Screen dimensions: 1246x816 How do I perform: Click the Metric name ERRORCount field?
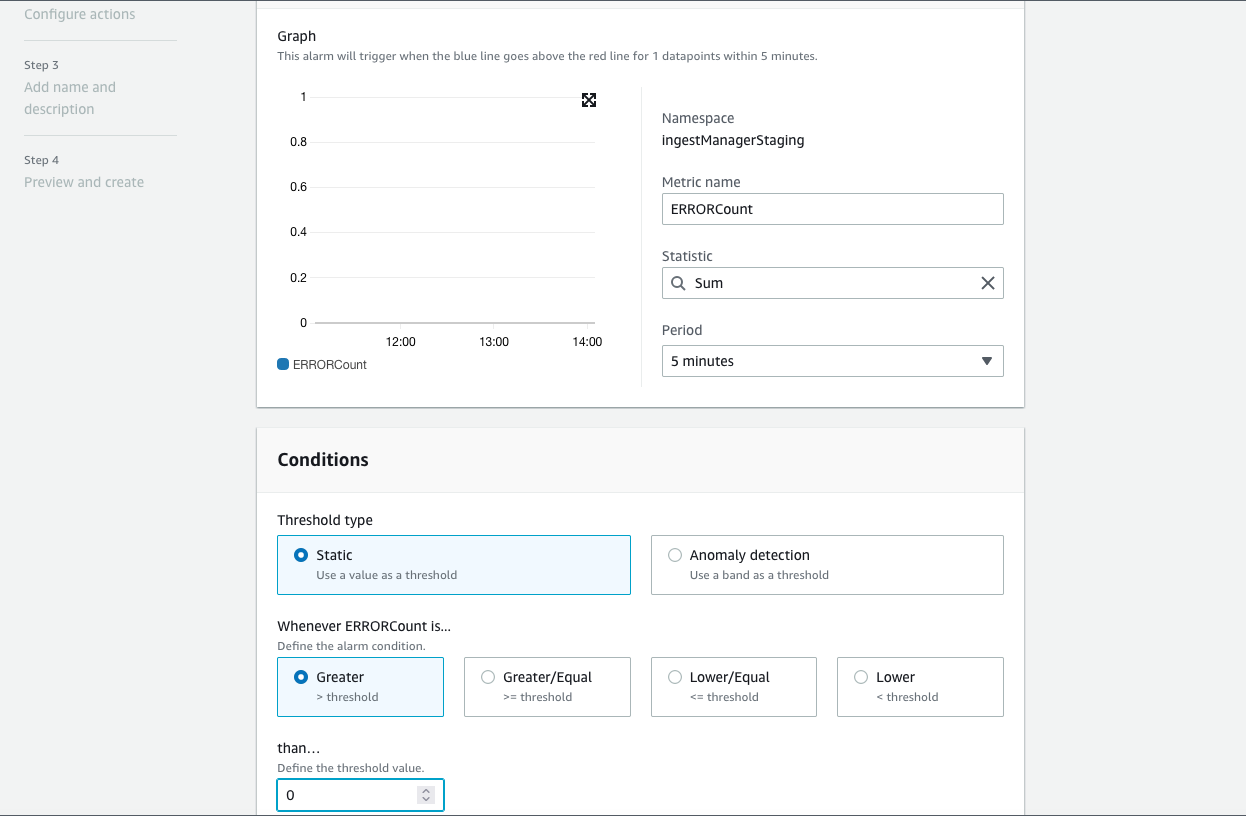(x=832, y=209)
